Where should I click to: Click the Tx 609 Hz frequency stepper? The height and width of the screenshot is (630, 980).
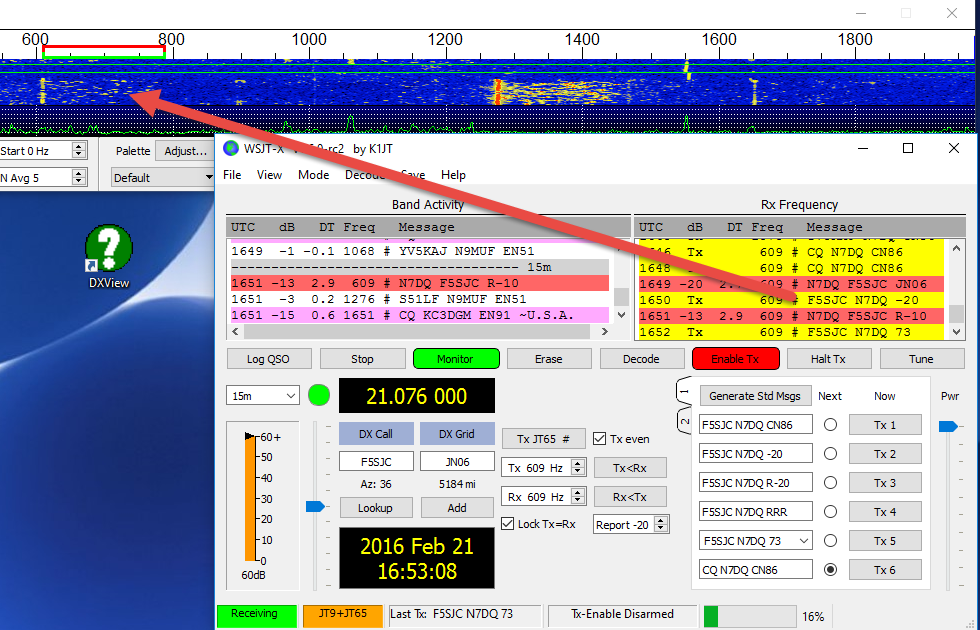[x=578, y=468]
